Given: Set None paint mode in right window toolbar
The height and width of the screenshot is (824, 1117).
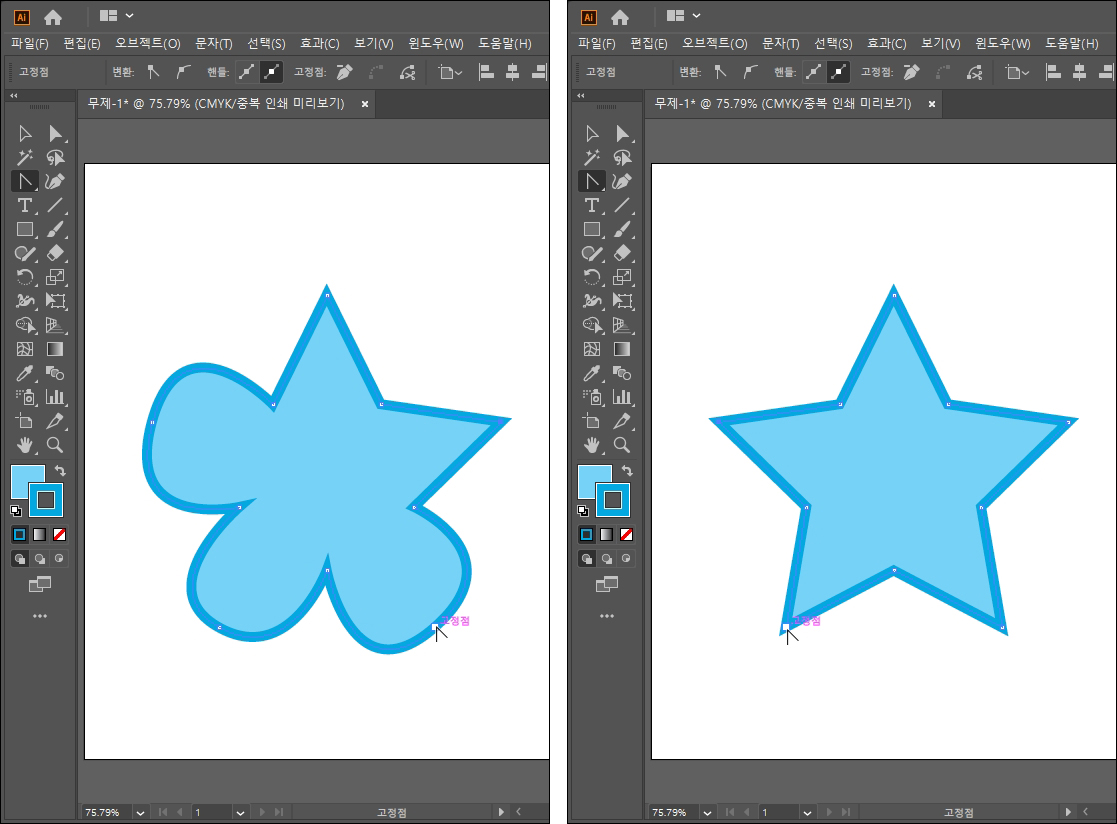Looking at the screenshot, I should click(x=627, y=534).
